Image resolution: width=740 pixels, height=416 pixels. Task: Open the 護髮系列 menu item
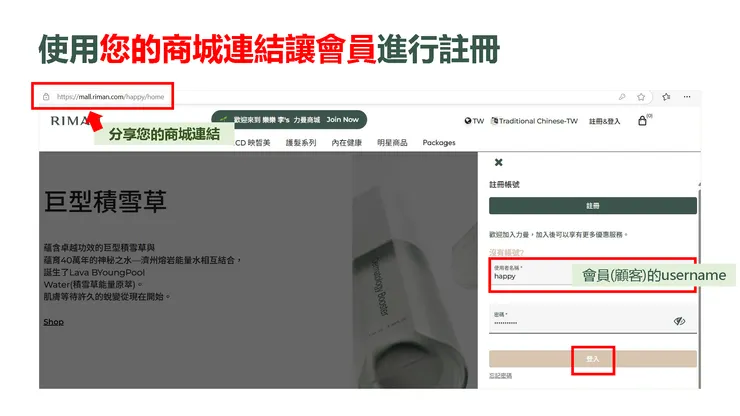301,143
